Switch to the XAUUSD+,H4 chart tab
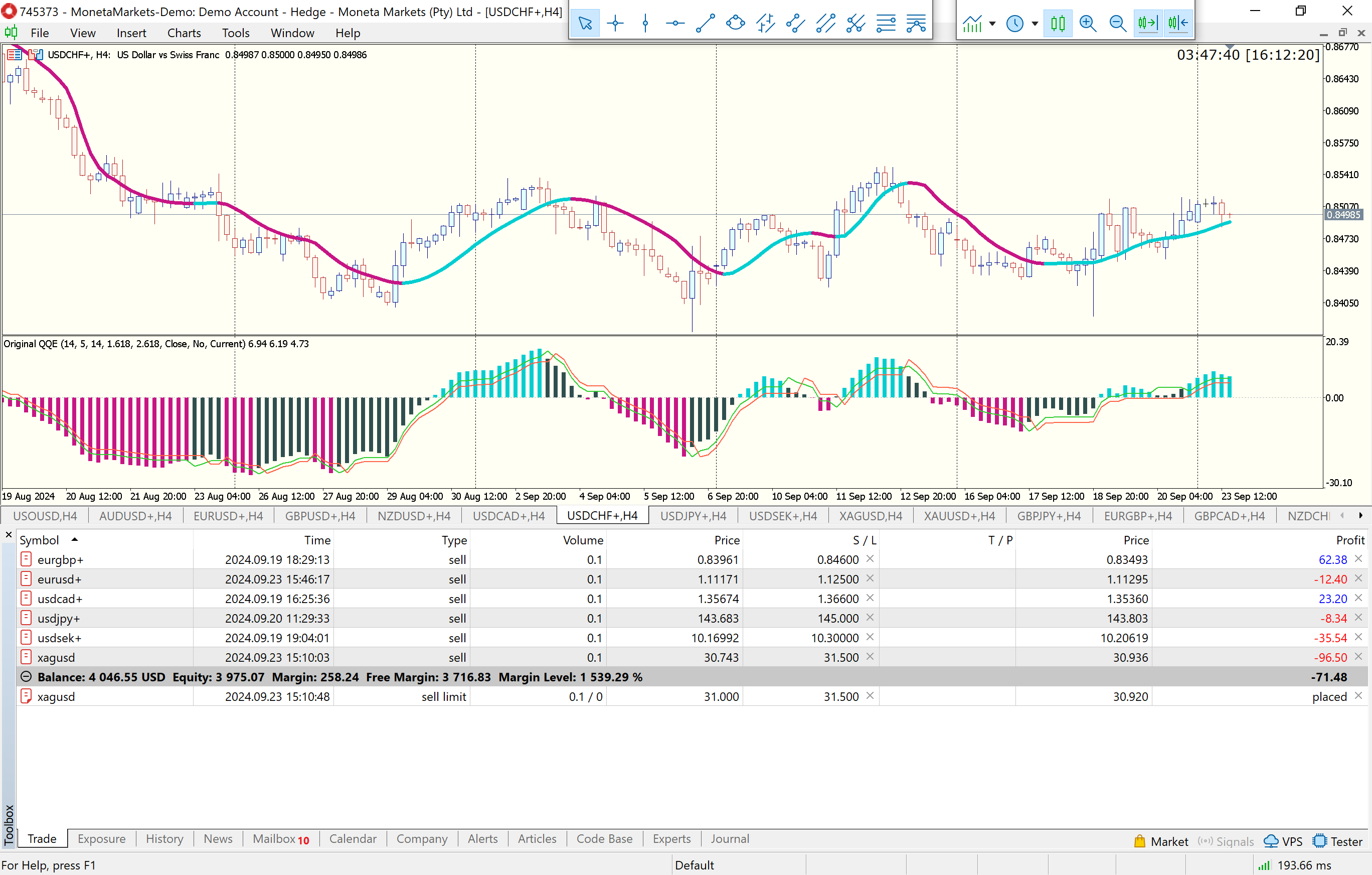This screenshot has height=875, width=1372. tap(959, 516)
